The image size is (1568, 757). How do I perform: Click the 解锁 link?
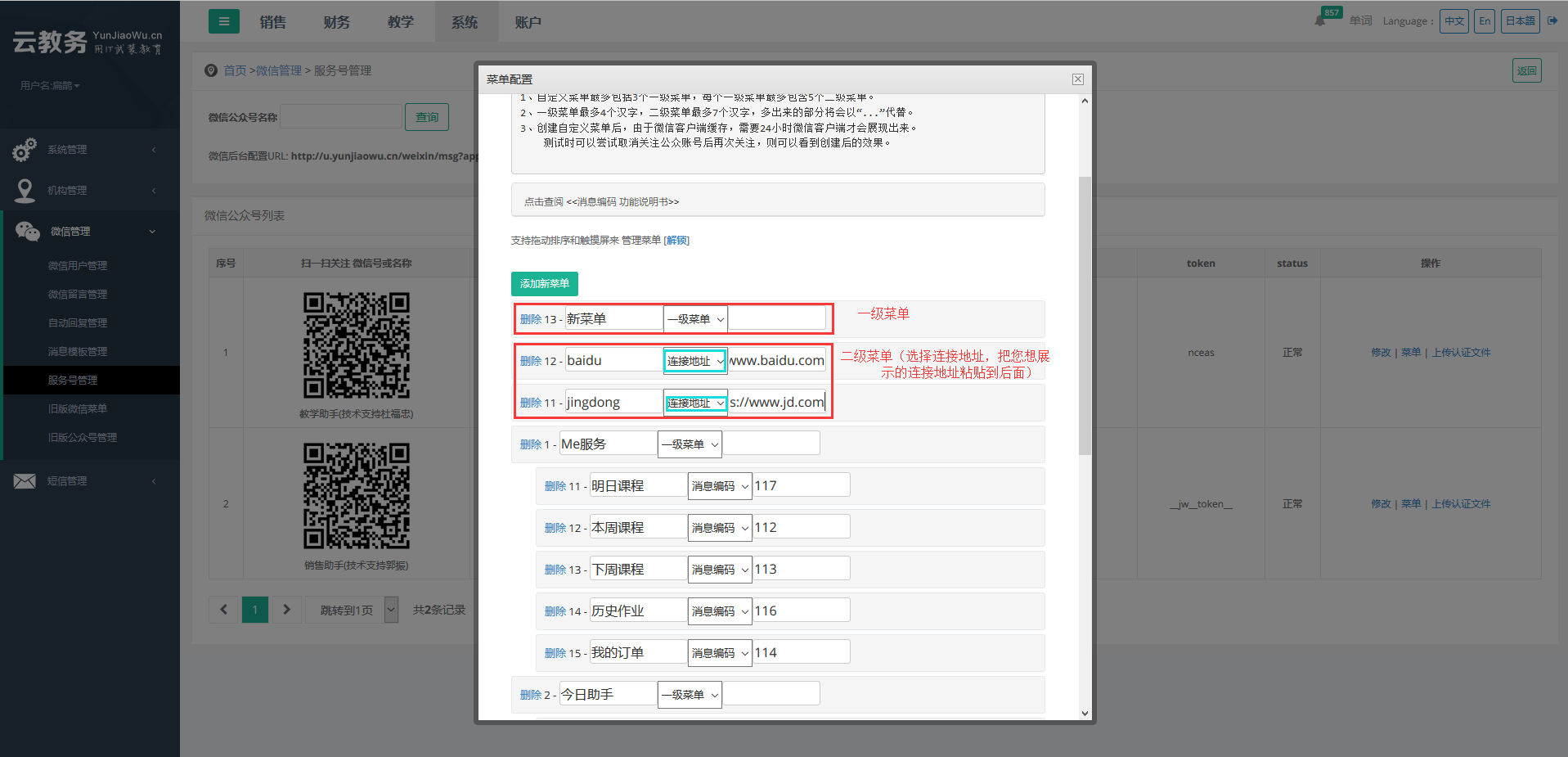(676, 241)
